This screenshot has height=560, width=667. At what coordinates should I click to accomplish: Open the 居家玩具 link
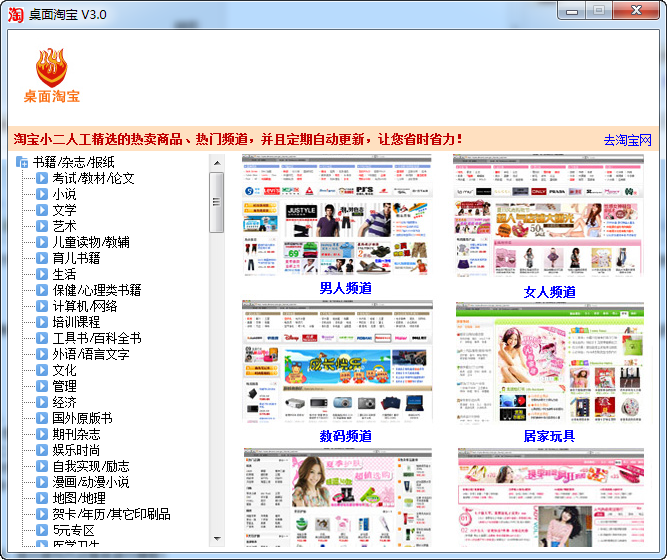tap(549, 436)
